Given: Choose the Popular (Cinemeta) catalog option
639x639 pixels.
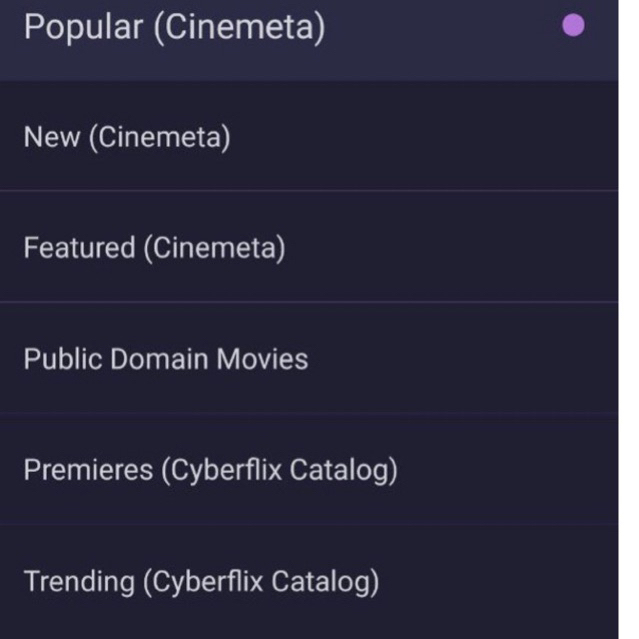Looking at the screenshot, I should click(174, 28).
